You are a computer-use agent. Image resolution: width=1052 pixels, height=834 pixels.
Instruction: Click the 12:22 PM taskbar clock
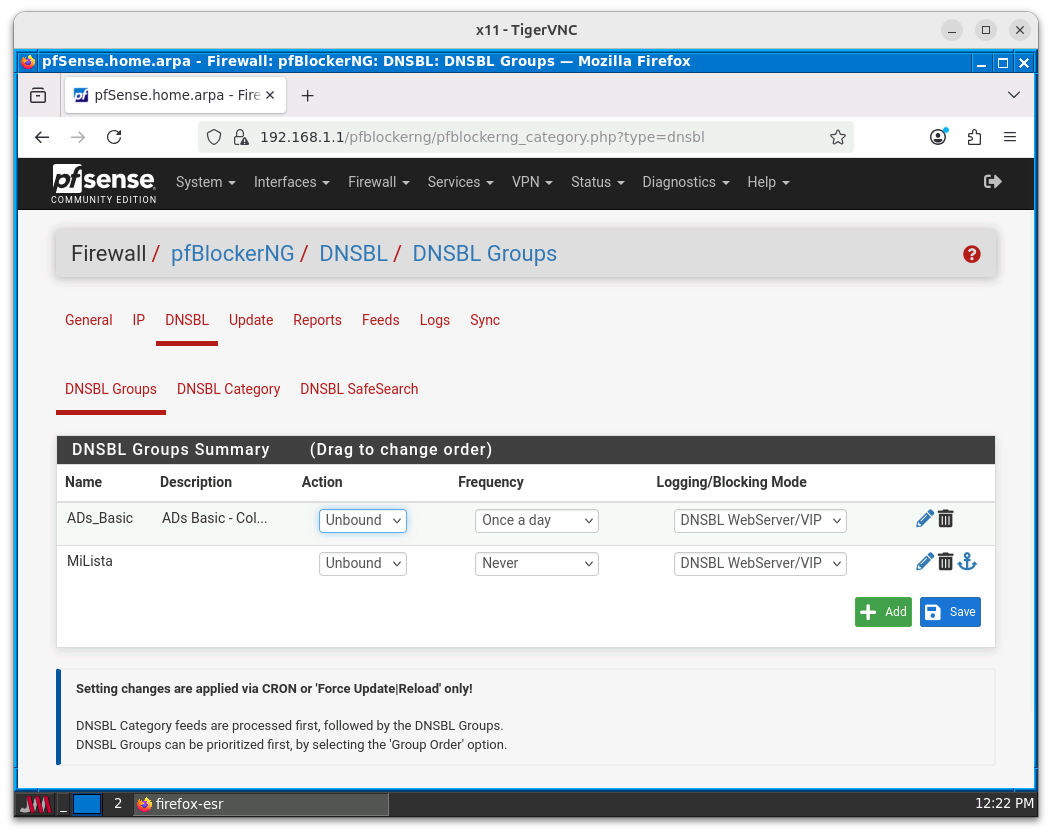point(1004,804)
